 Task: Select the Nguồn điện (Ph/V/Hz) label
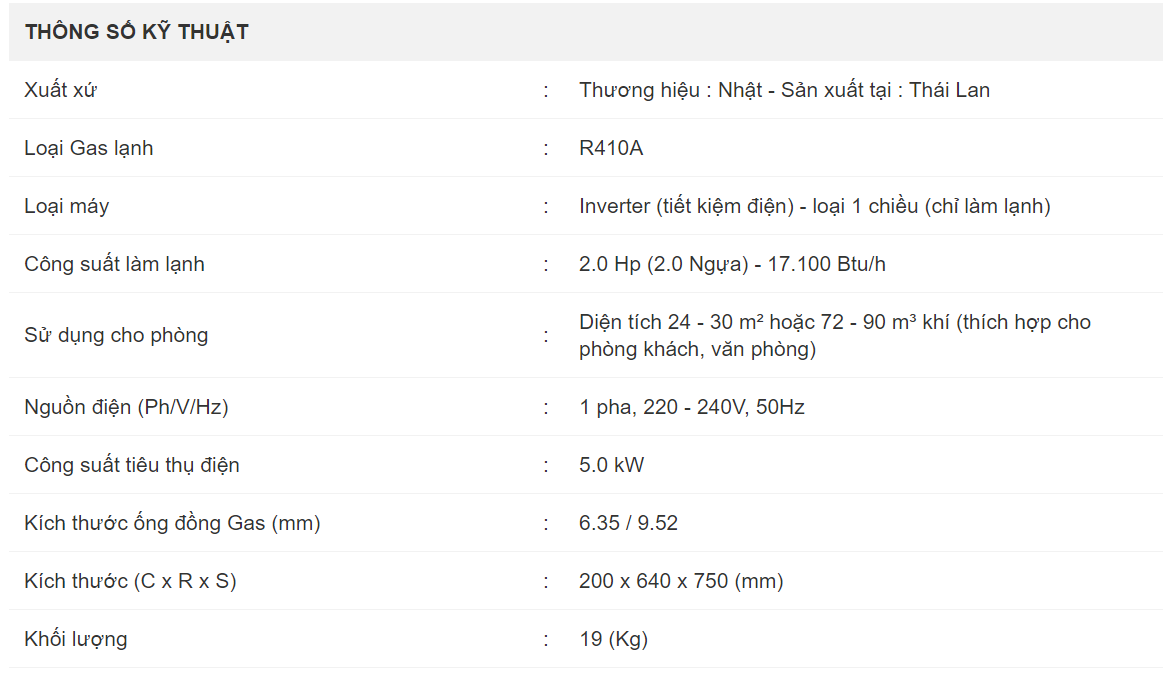126,407
